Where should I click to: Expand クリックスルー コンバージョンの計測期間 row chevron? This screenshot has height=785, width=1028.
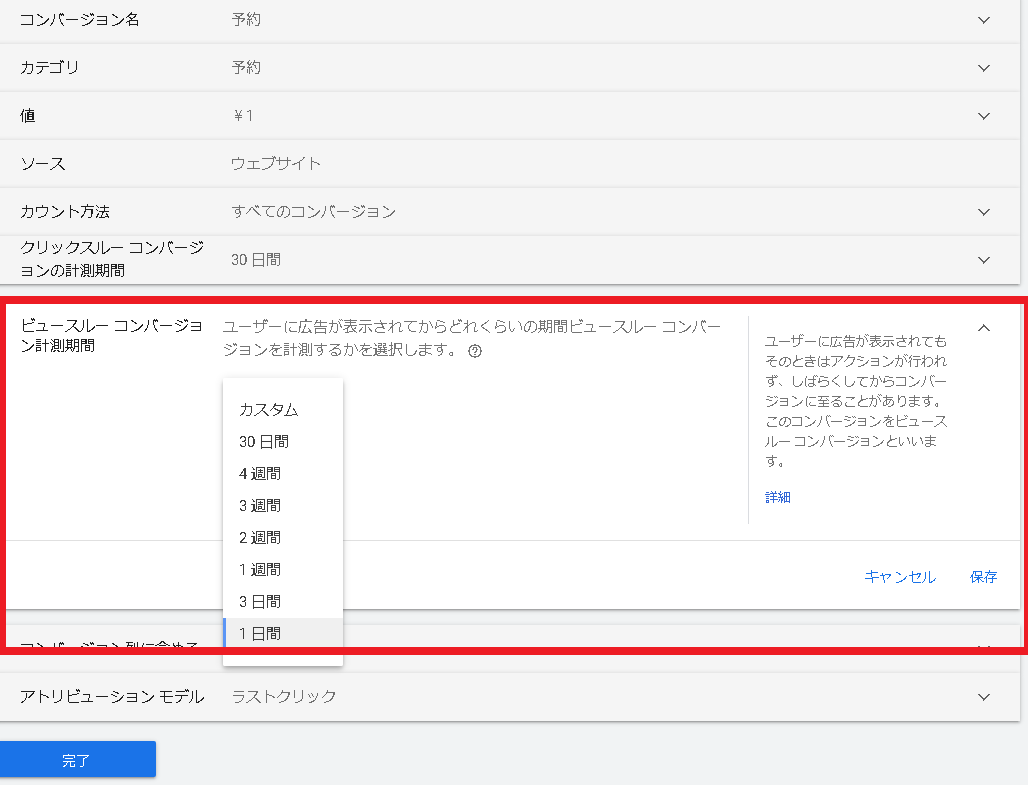pyautogui.click(x=983, y=260)
